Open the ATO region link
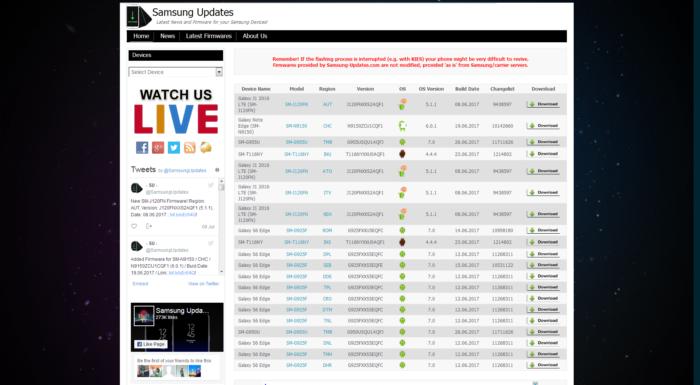Viewport: 700px width, 385px height. pyautogui.click(x=327, y=171)
